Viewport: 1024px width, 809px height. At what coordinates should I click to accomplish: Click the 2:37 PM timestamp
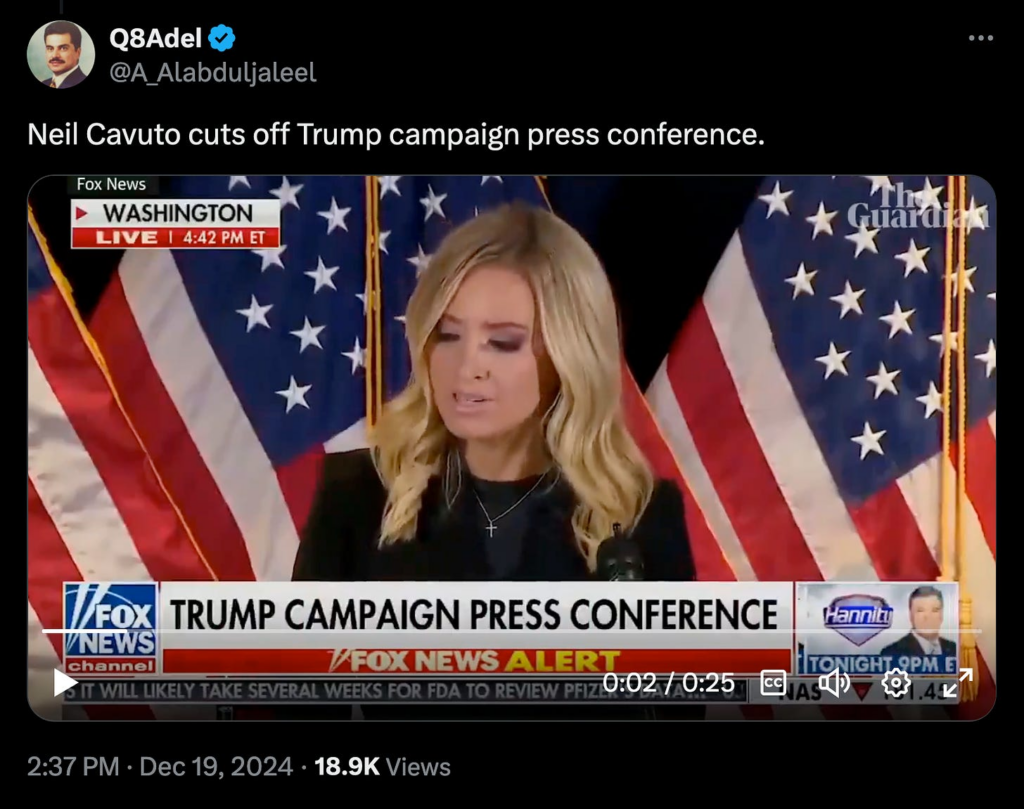click(73, 767)
